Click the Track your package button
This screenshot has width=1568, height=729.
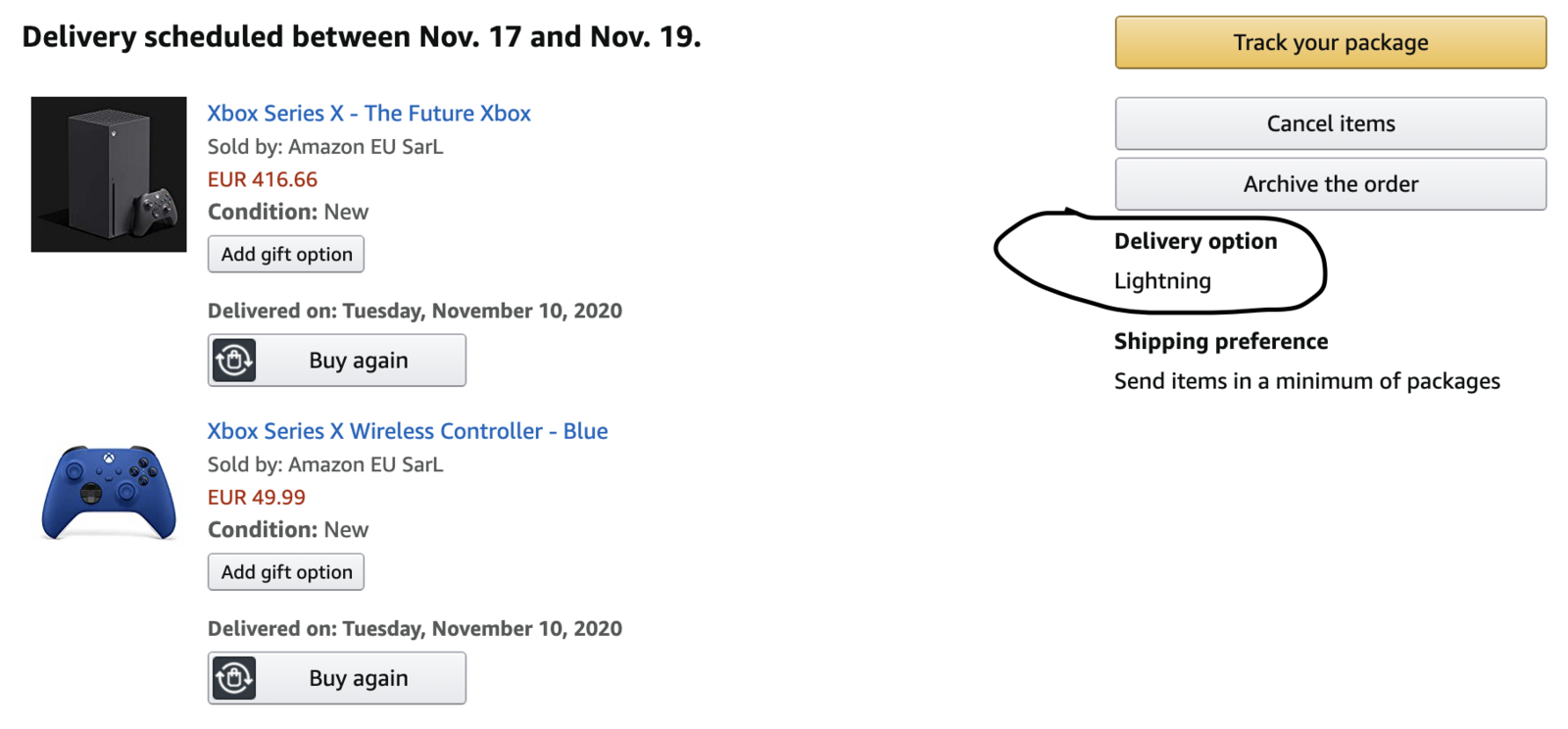pos(1330,42)
